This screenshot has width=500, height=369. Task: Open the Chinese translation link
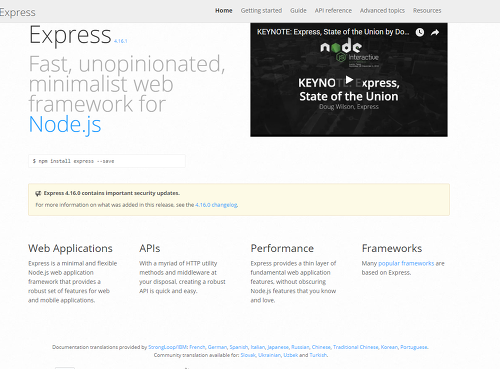pyautogui.click(x=321, y=347)
